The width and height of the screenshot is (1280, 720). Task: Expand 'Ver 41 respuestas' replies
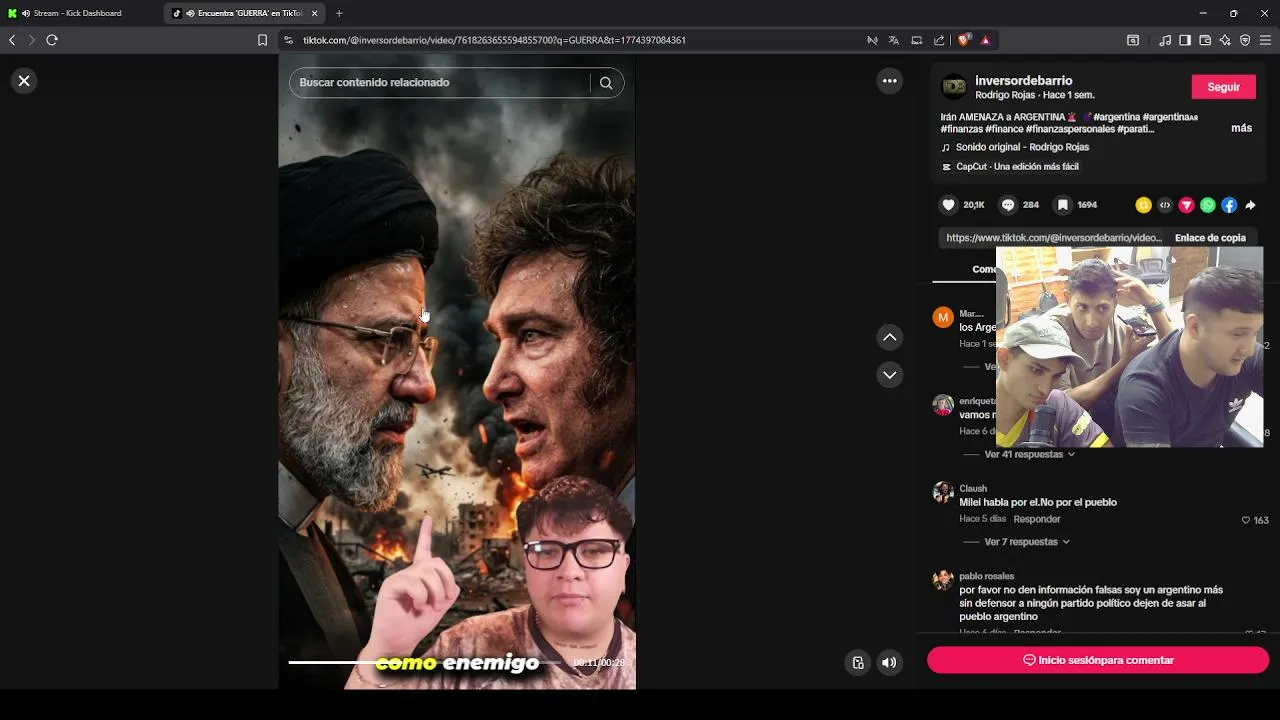(x=1029, y=454)
